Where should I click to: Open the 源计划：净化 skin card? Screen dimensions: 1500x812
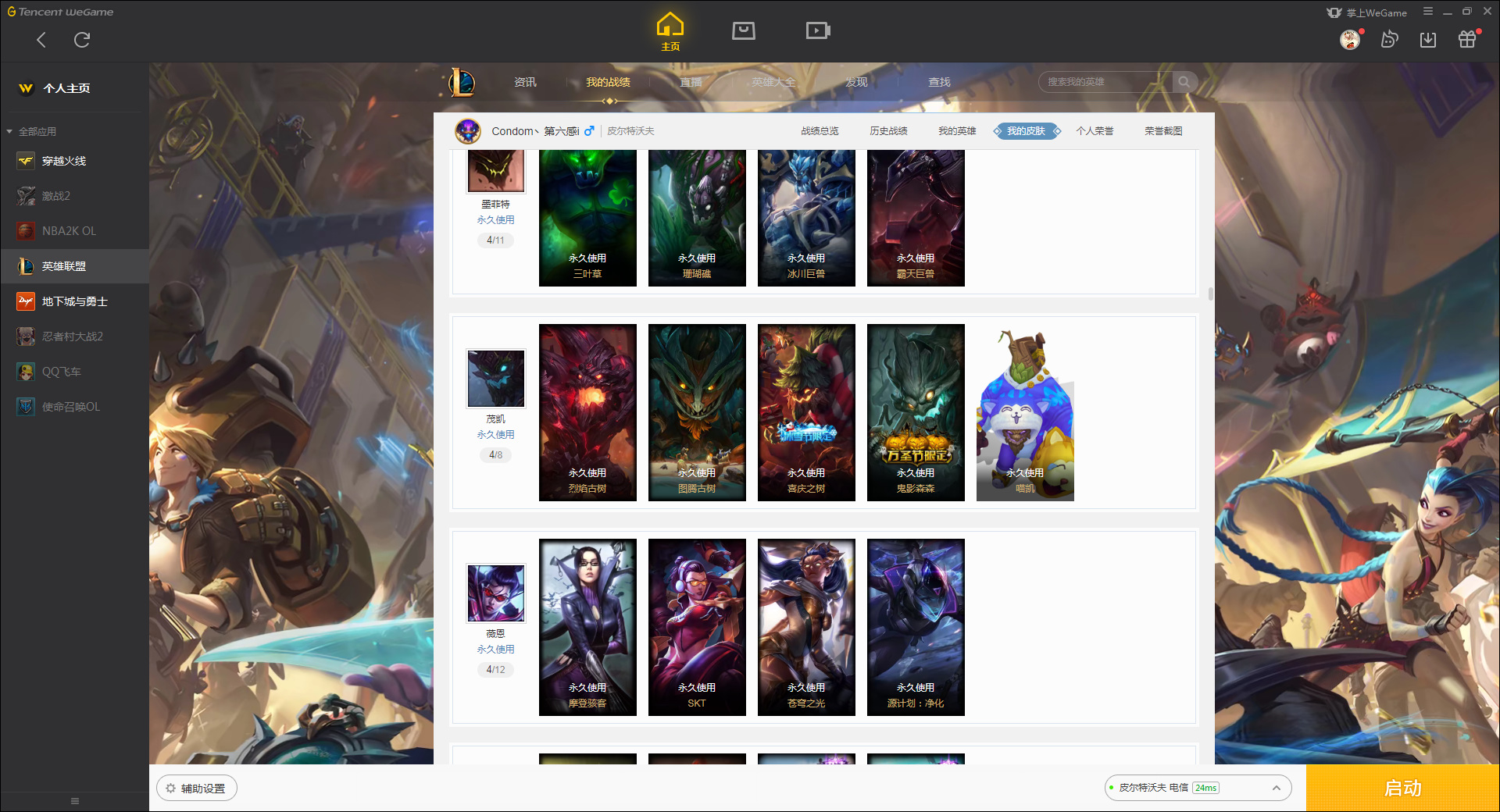(x=916, y=627)
